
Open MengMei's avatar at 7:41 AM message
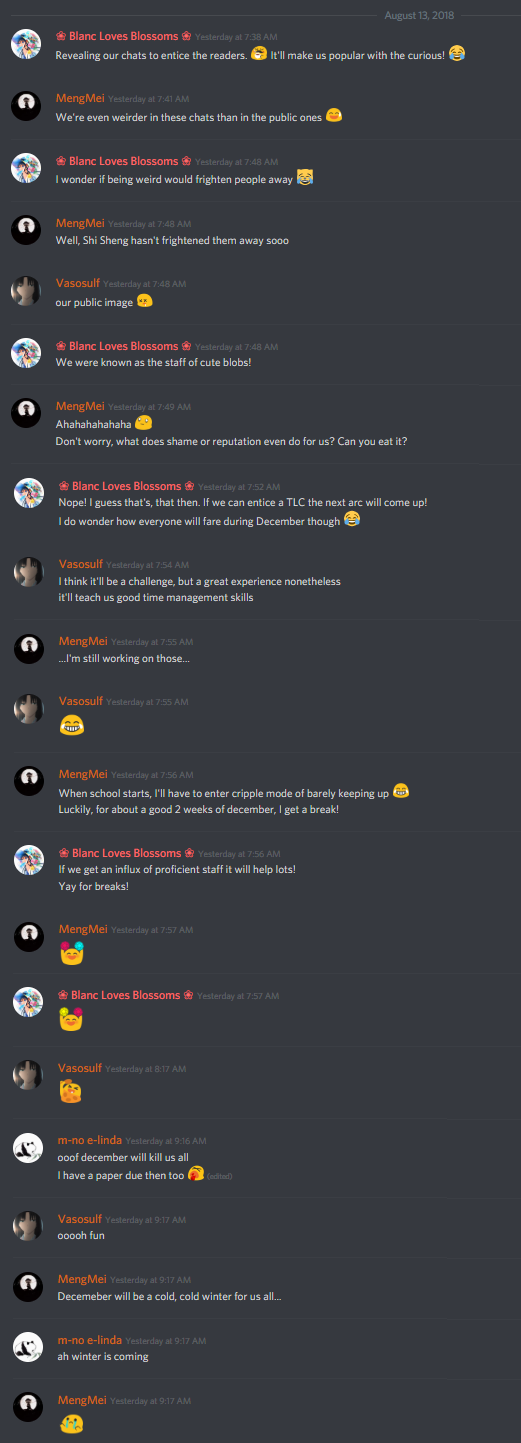(x=25, y=107)
